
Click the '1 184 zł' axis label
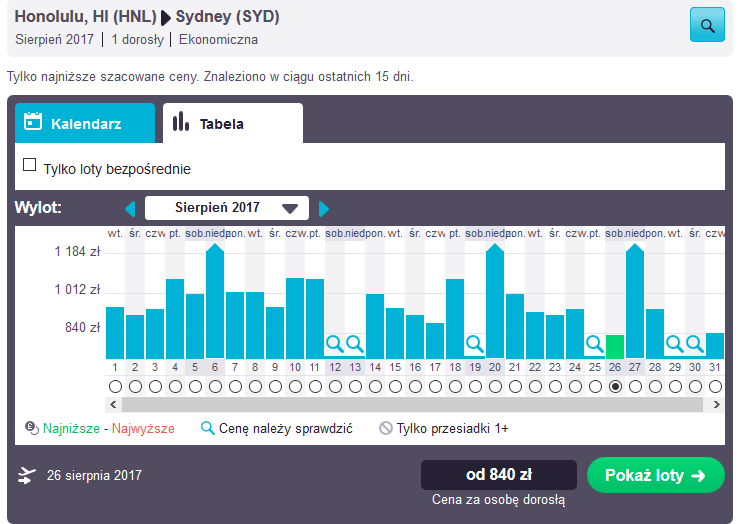tap(78, 252)
